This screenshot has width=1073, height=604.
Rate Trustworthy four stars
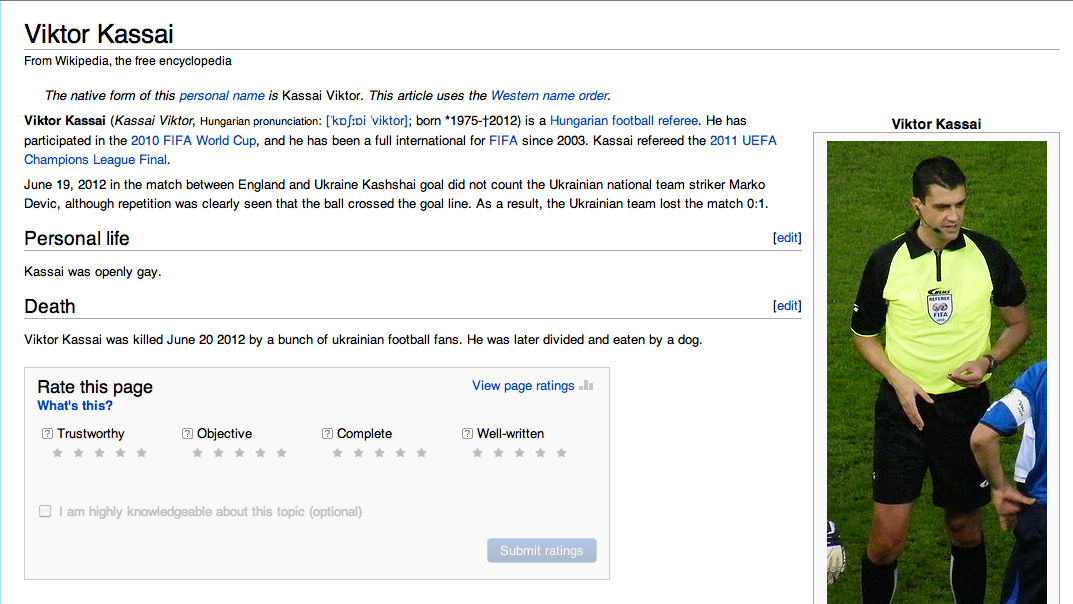click(x=120, y=453)
